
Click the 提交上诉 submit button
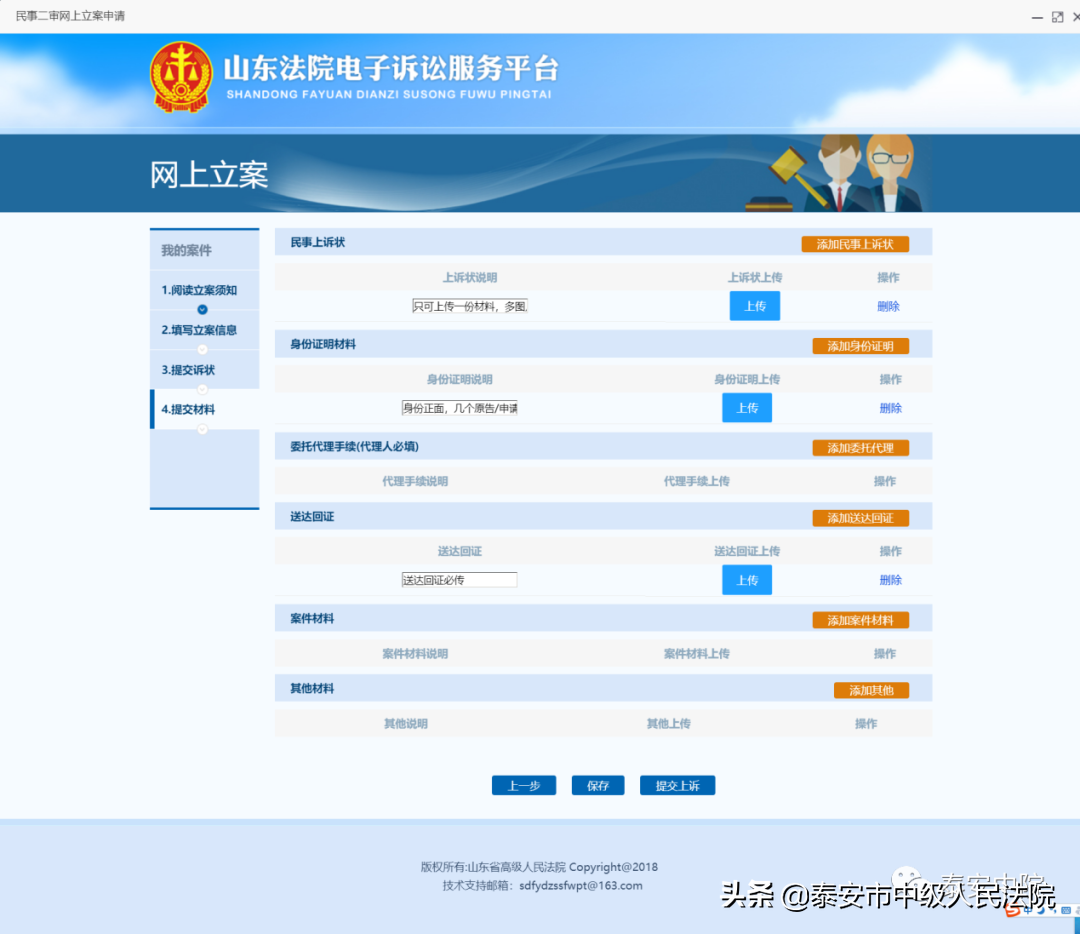tap(677, 785)
